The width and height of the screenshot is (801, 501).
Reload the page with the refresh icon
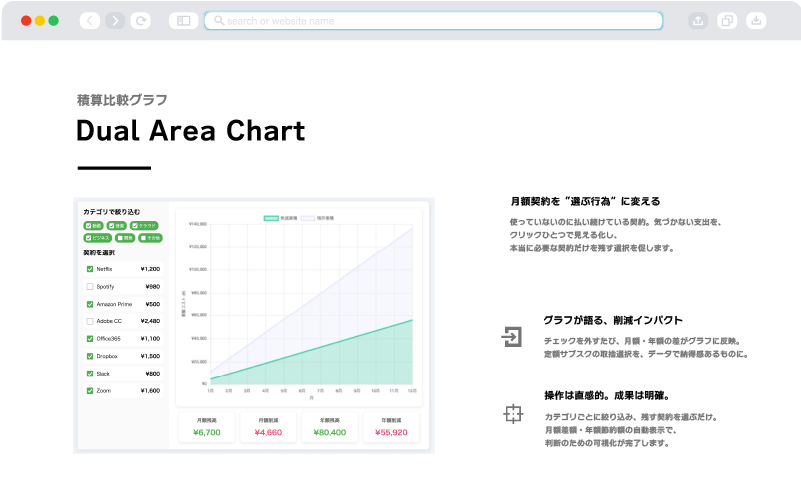141,20
